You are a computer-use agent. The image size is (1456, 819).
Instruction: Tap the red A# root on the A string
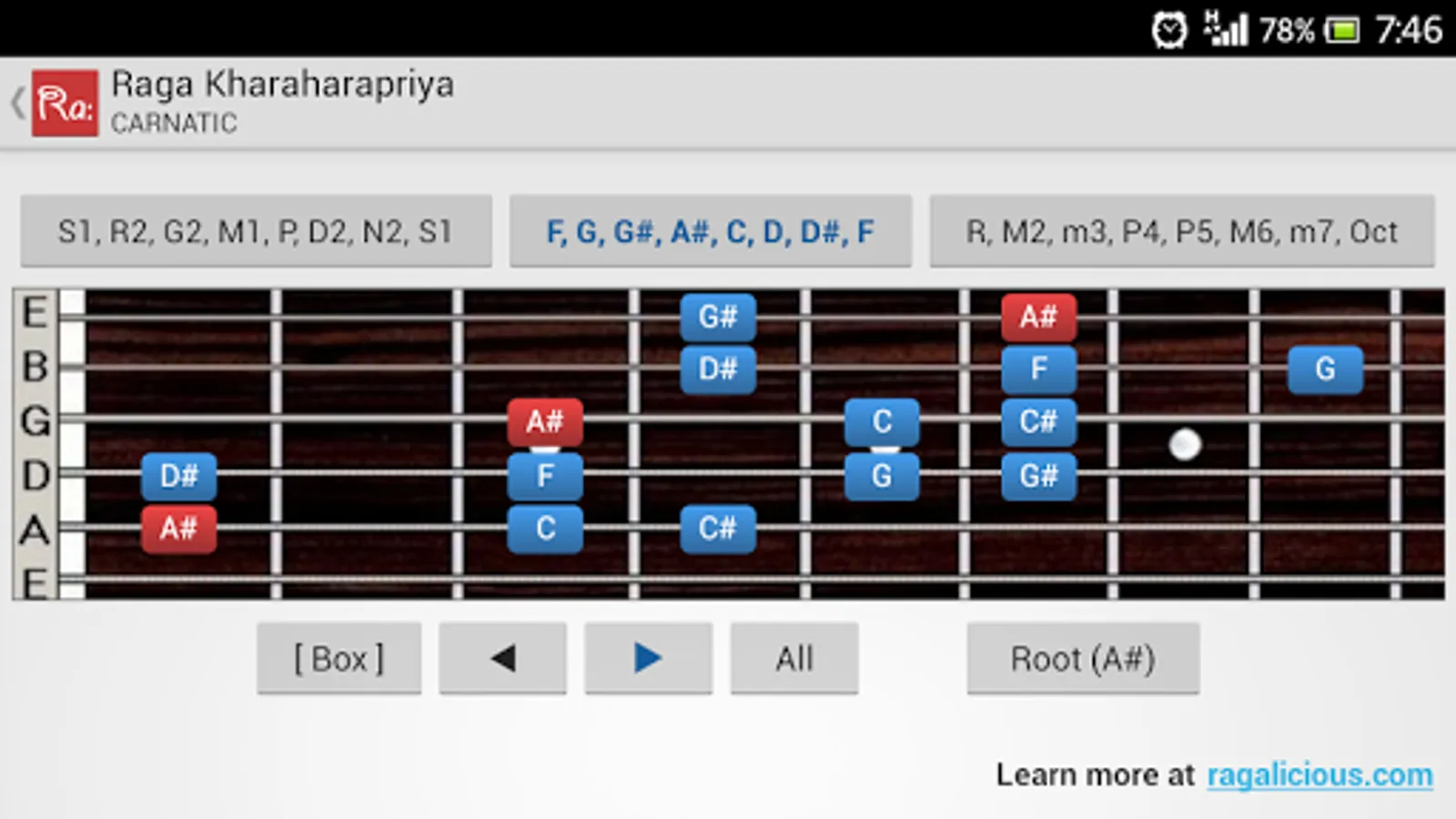pyautogui.click(x=179, y=529)
